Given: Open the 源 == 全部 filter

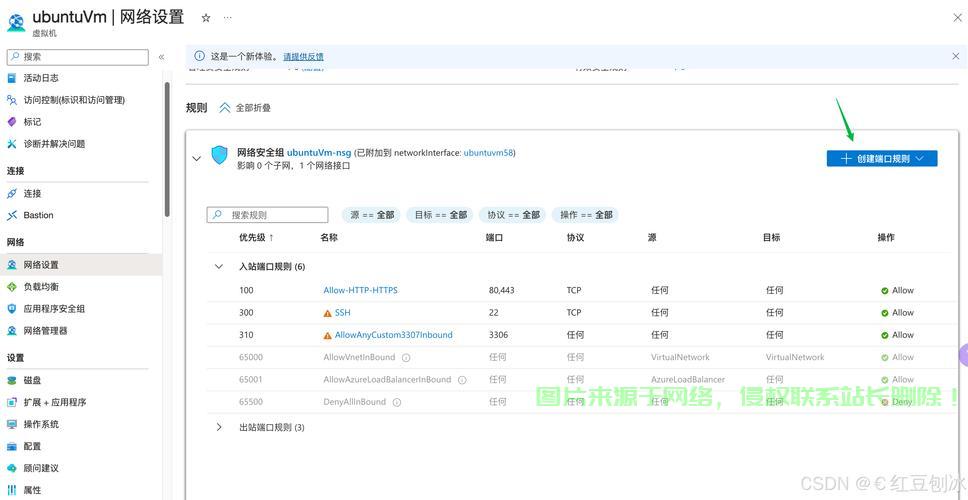Looking at the screenshot, I should click(372, 215).
